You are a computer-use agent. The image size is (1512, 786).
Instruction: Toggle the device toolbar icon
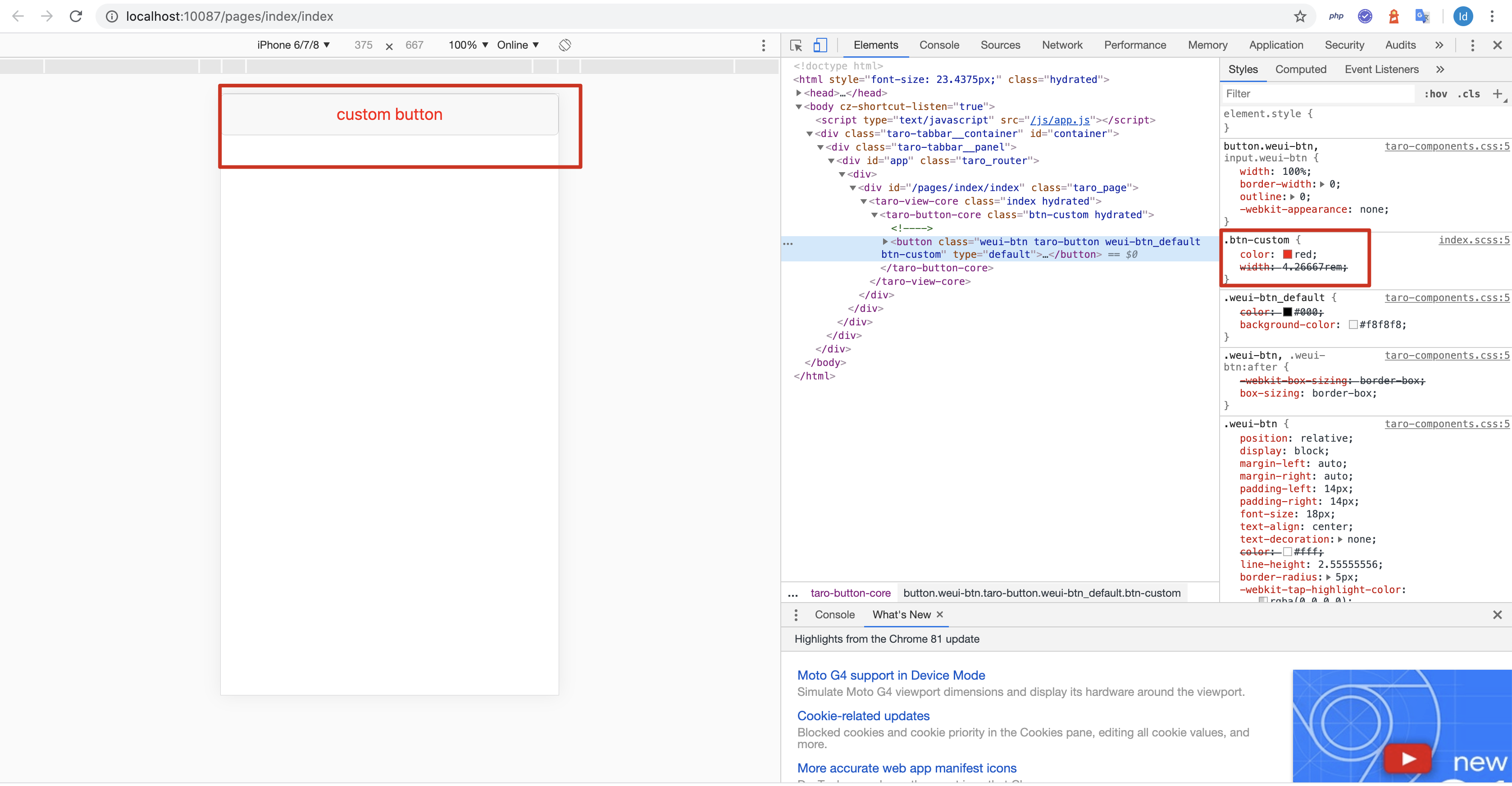[820, 45]
